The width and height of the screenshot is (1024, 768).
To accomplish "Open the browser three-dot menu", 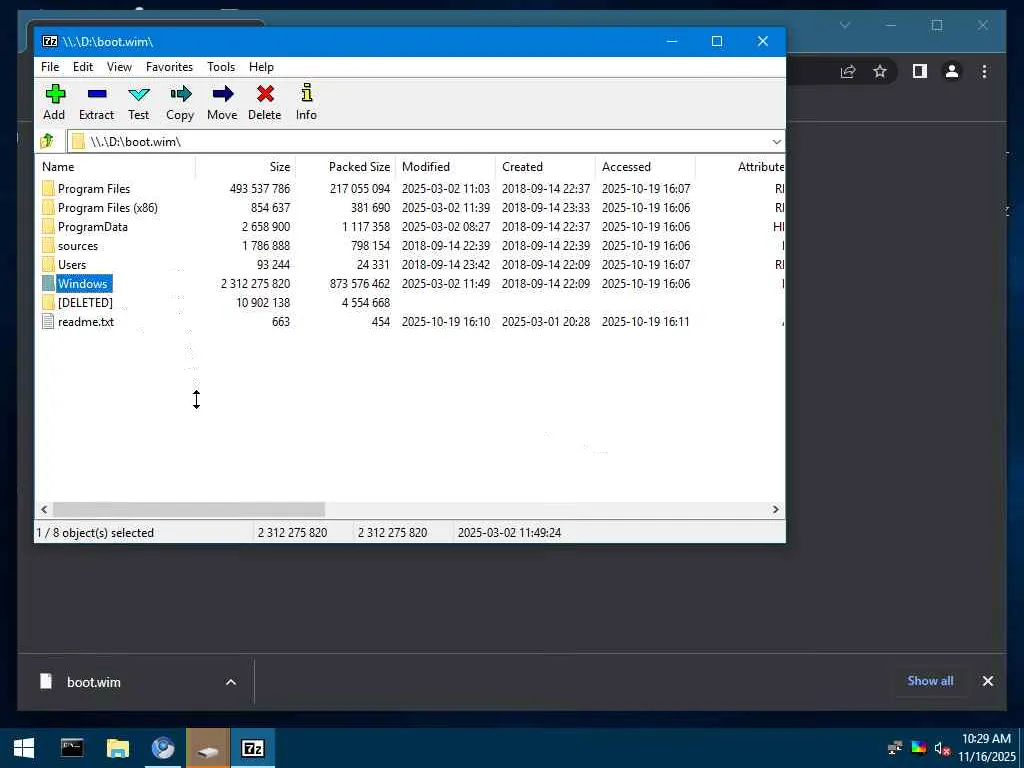I will 984,71.
